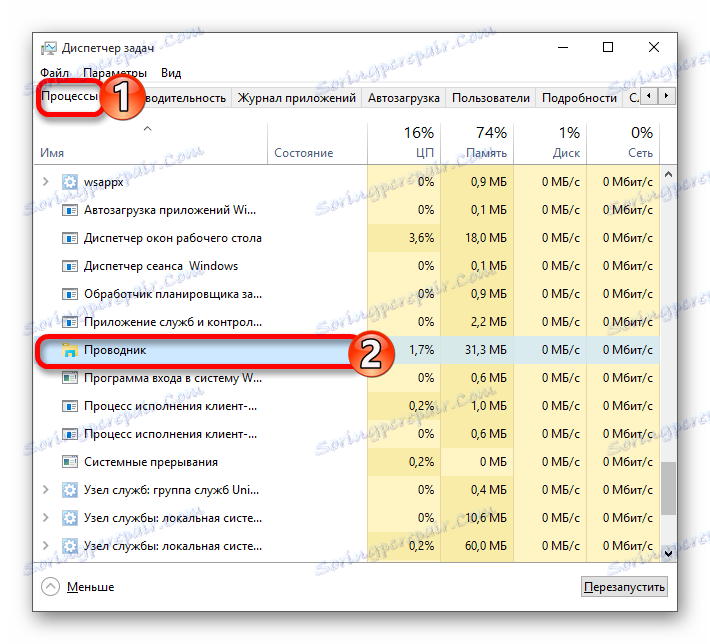
Task: Select Приложение служб и контрол... row text
Action: tap(173, 322)
